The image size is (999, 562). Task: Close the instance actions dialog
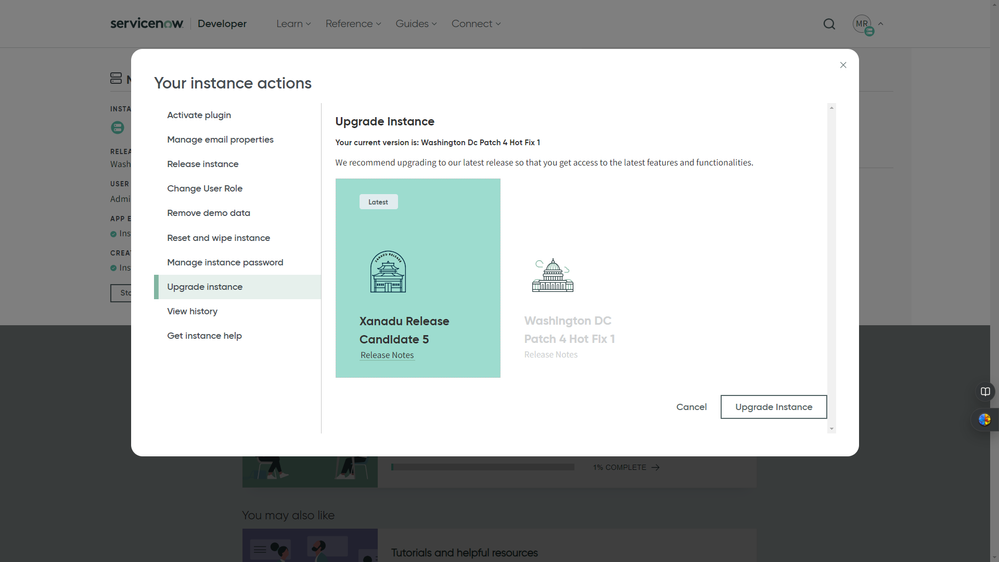coord(843,65)
